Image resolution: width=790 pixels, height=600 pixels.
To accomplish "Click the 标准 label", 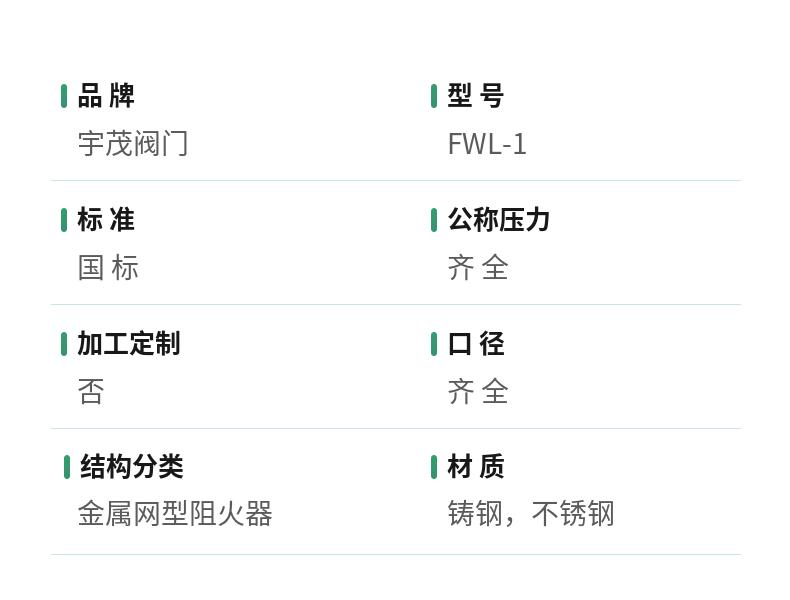I will tap(106, 220).
